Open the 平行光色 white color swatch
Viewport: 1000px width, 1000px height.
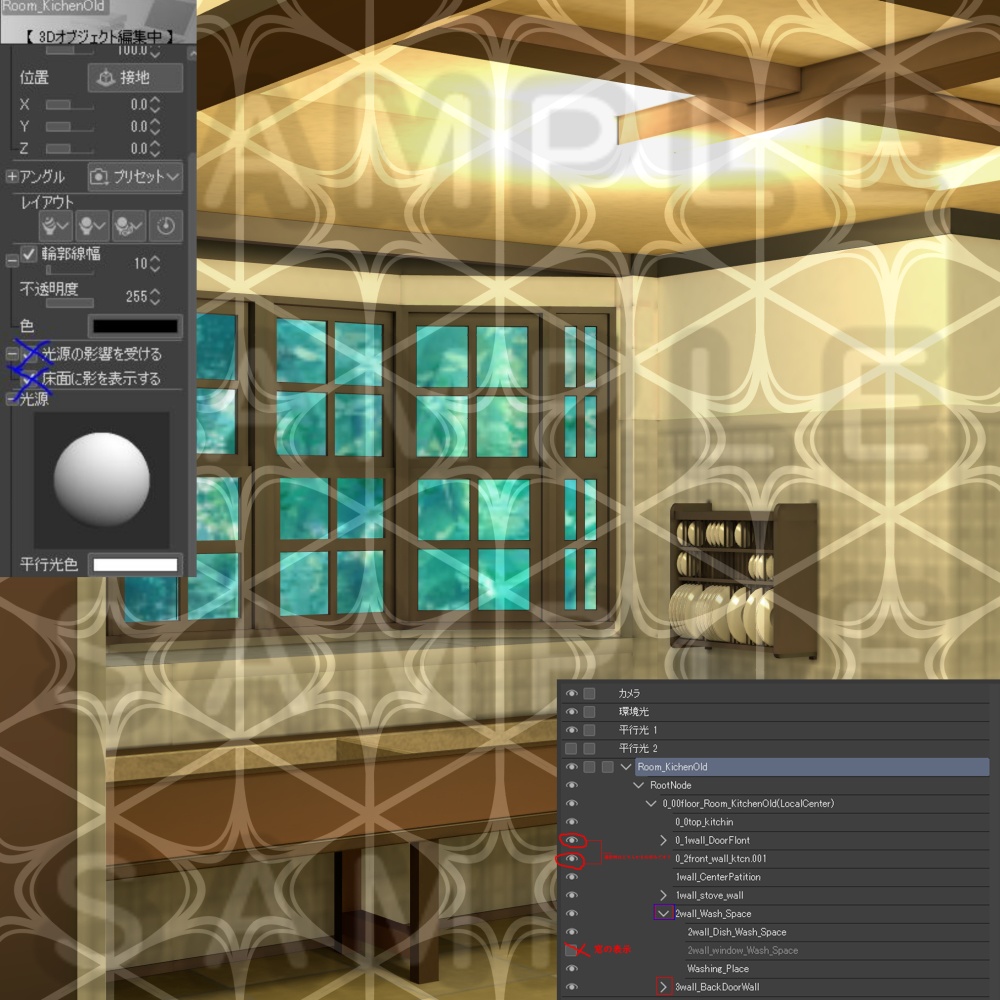point(135,564)
